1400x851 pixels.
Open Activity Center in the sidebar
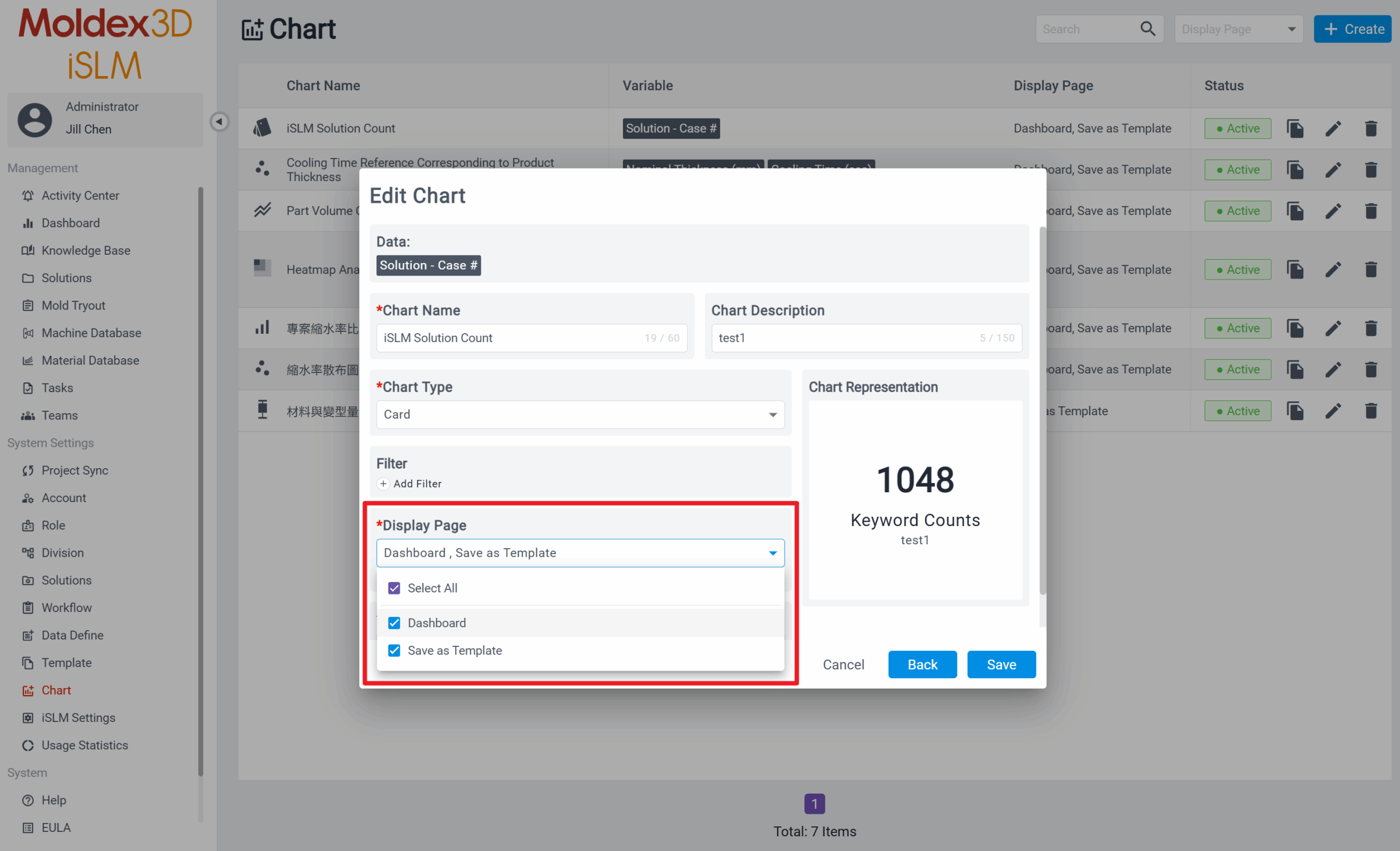point(80,195)
